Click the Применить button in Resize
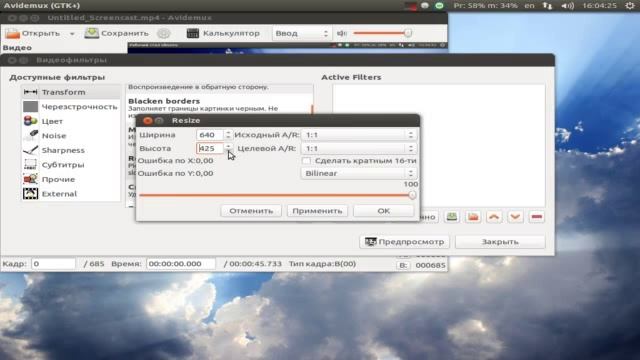The width and height of the screenshot is (640, 360). click(317, 211)
